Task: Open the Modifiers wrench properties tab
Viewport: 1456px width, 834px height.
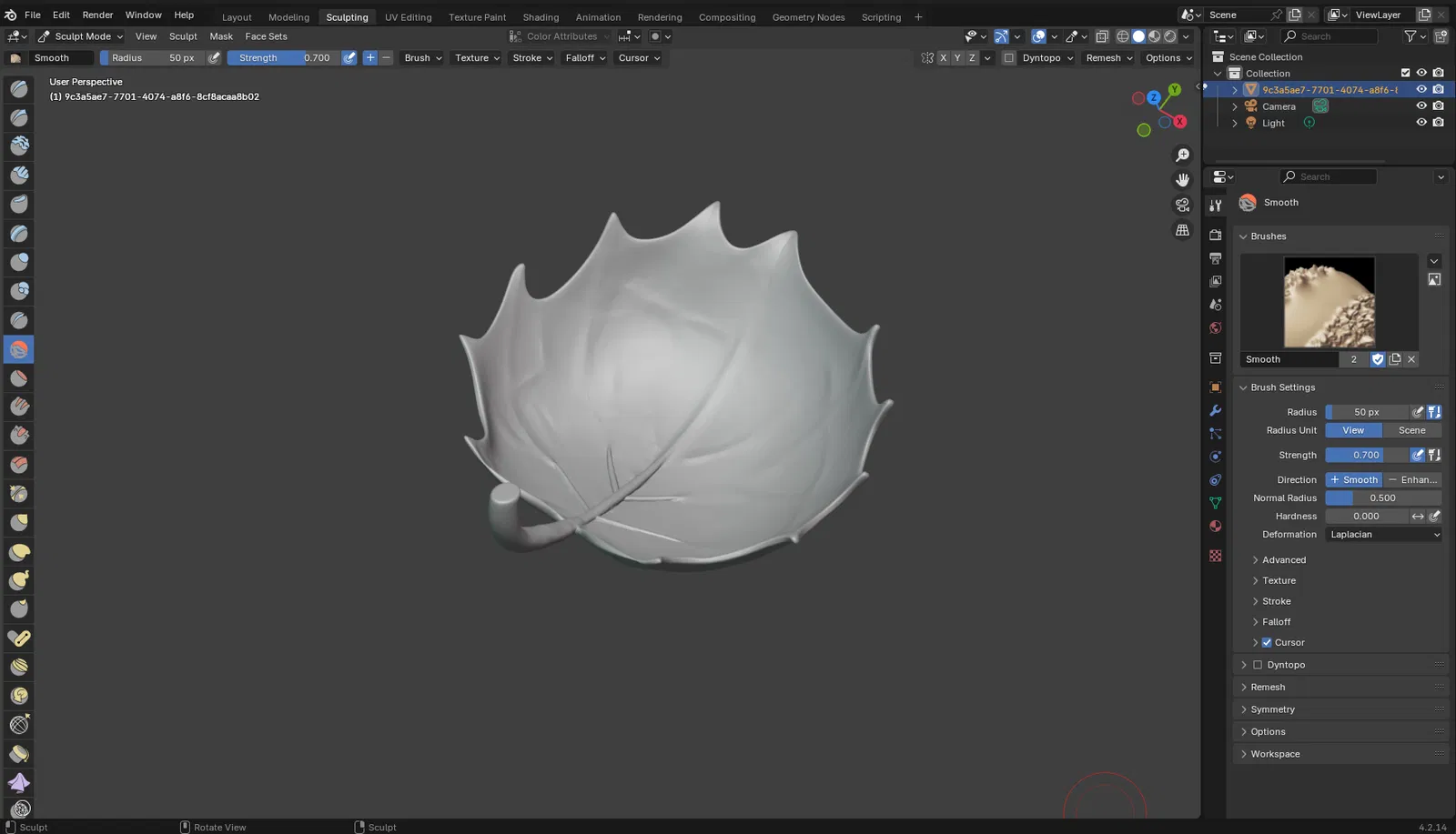Action: pos(1215,410)
